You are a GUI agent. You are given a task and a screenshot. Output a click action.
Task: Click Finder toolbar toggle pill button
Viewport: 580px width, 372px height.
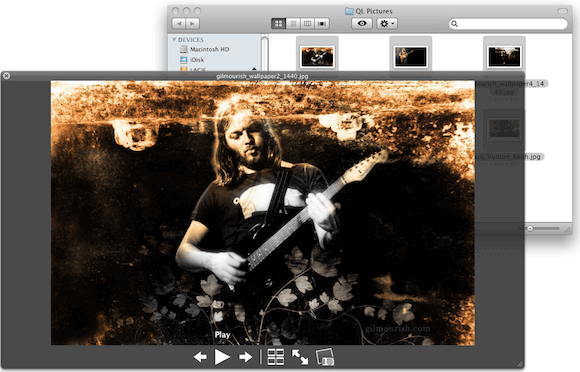[x=562, y=11]
